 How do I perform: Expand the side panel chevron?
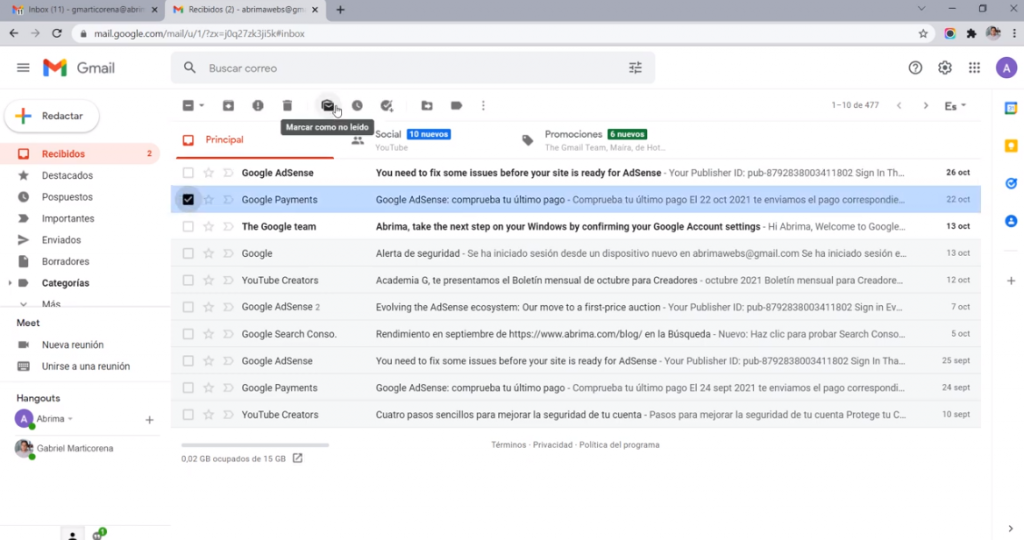tap(1011, 528)
